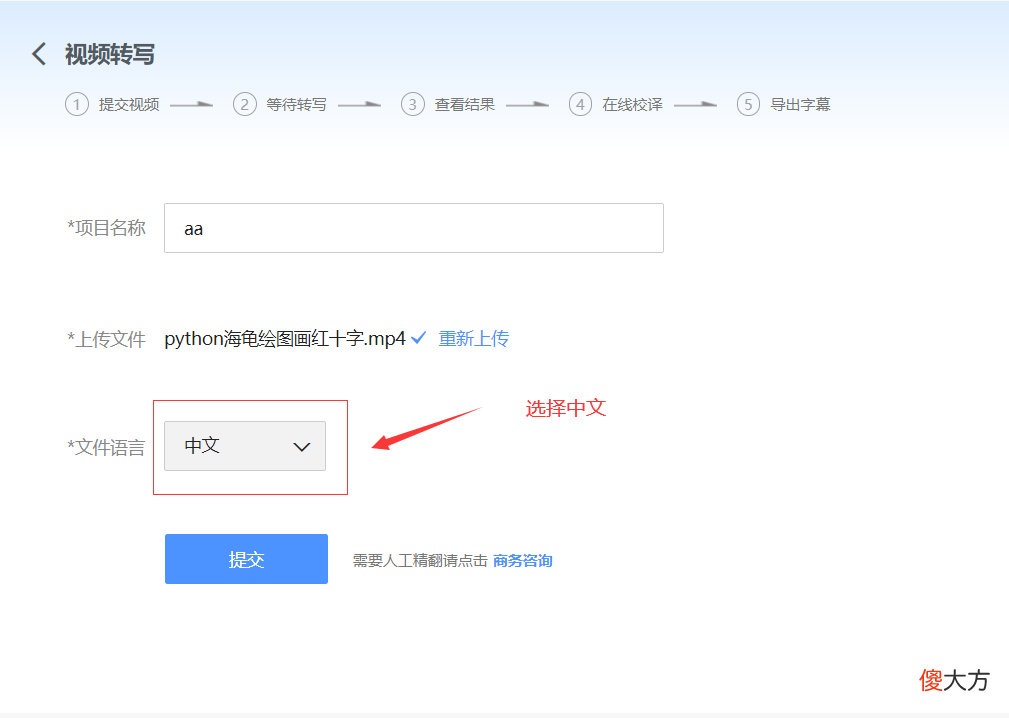This screenshot has width=1009, height=718.
Task: Select step 3 circle for 查看结果
Action: pyautogui.click(x=412, y=104)
